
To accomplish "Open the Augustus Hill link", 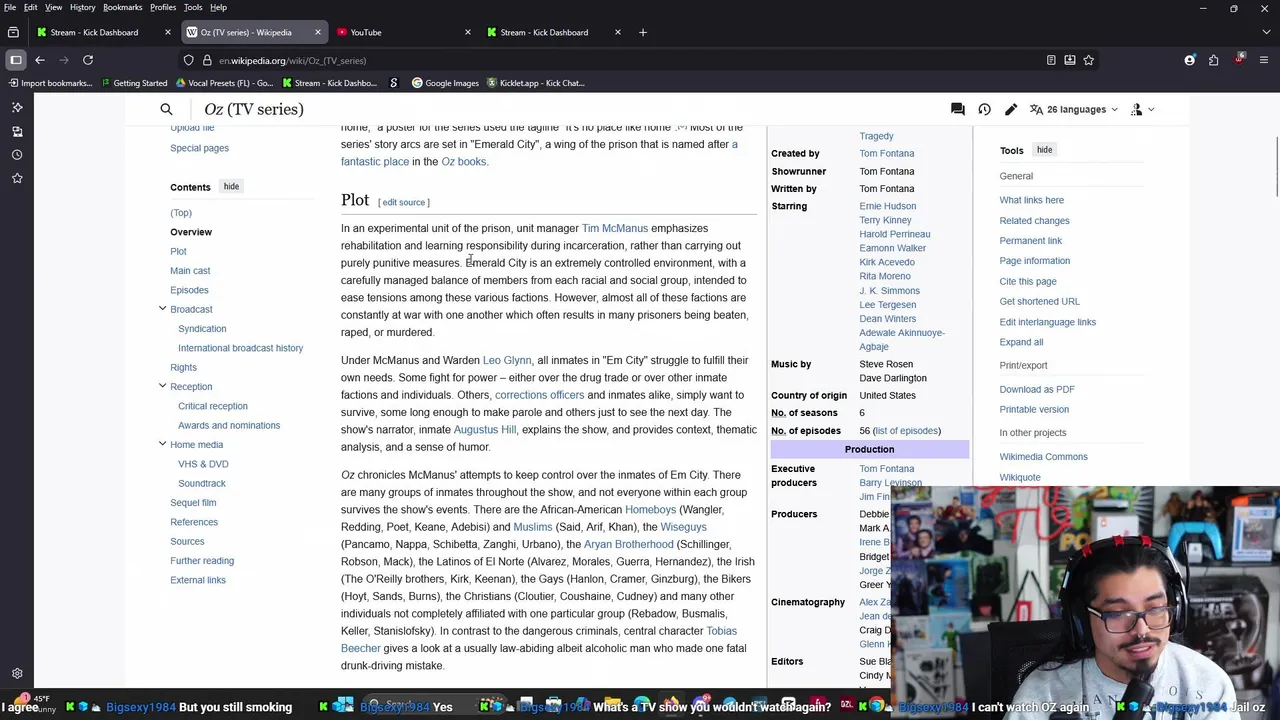I will click(x=485, y=430).
